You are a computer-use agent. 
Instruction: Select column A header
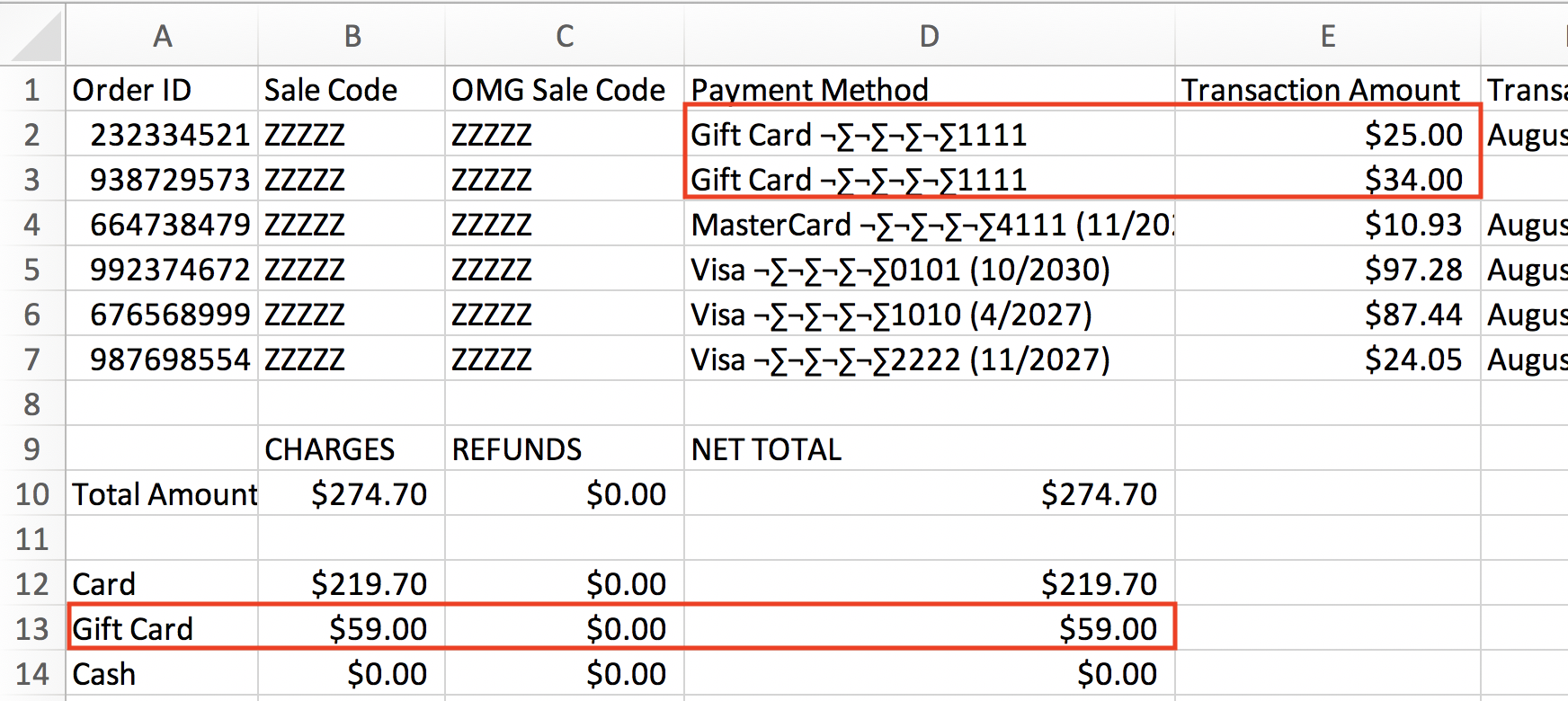[162, 36]
